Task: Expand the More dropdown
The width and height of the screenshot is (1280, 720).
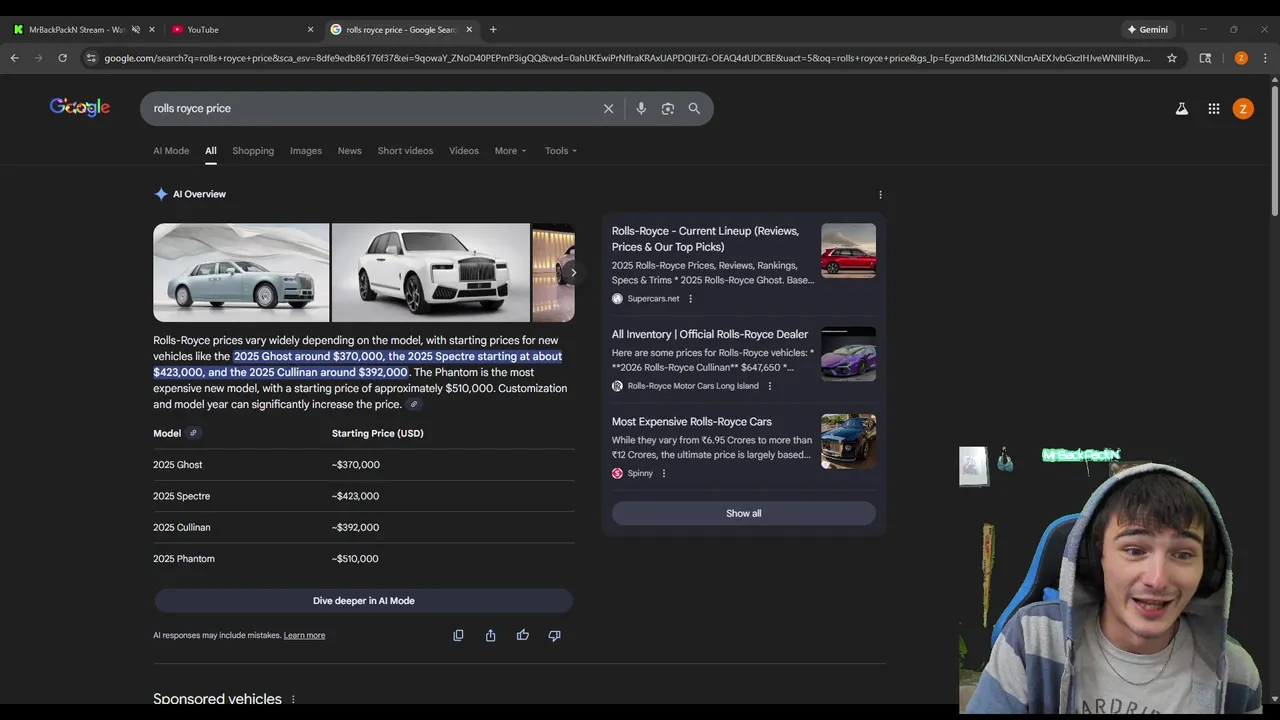Action: point(510,151)
